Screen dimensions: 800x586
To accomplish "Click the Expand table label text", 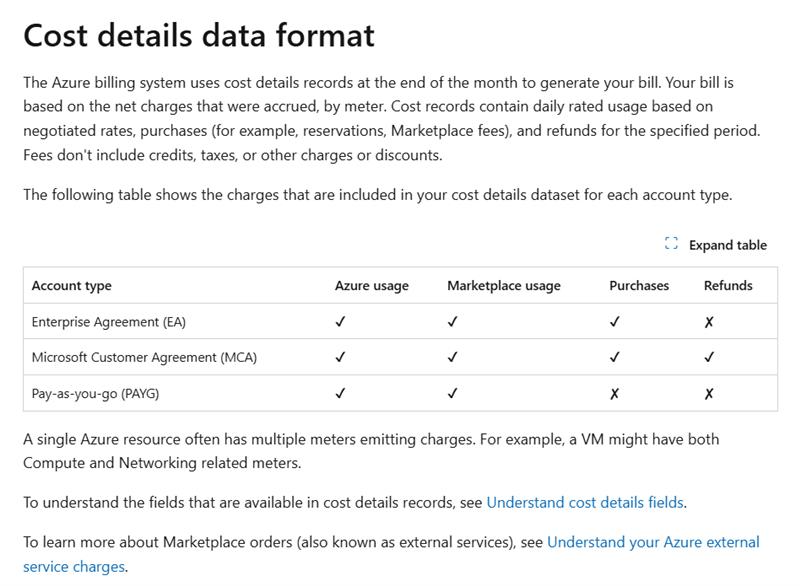I will [730, 245].
